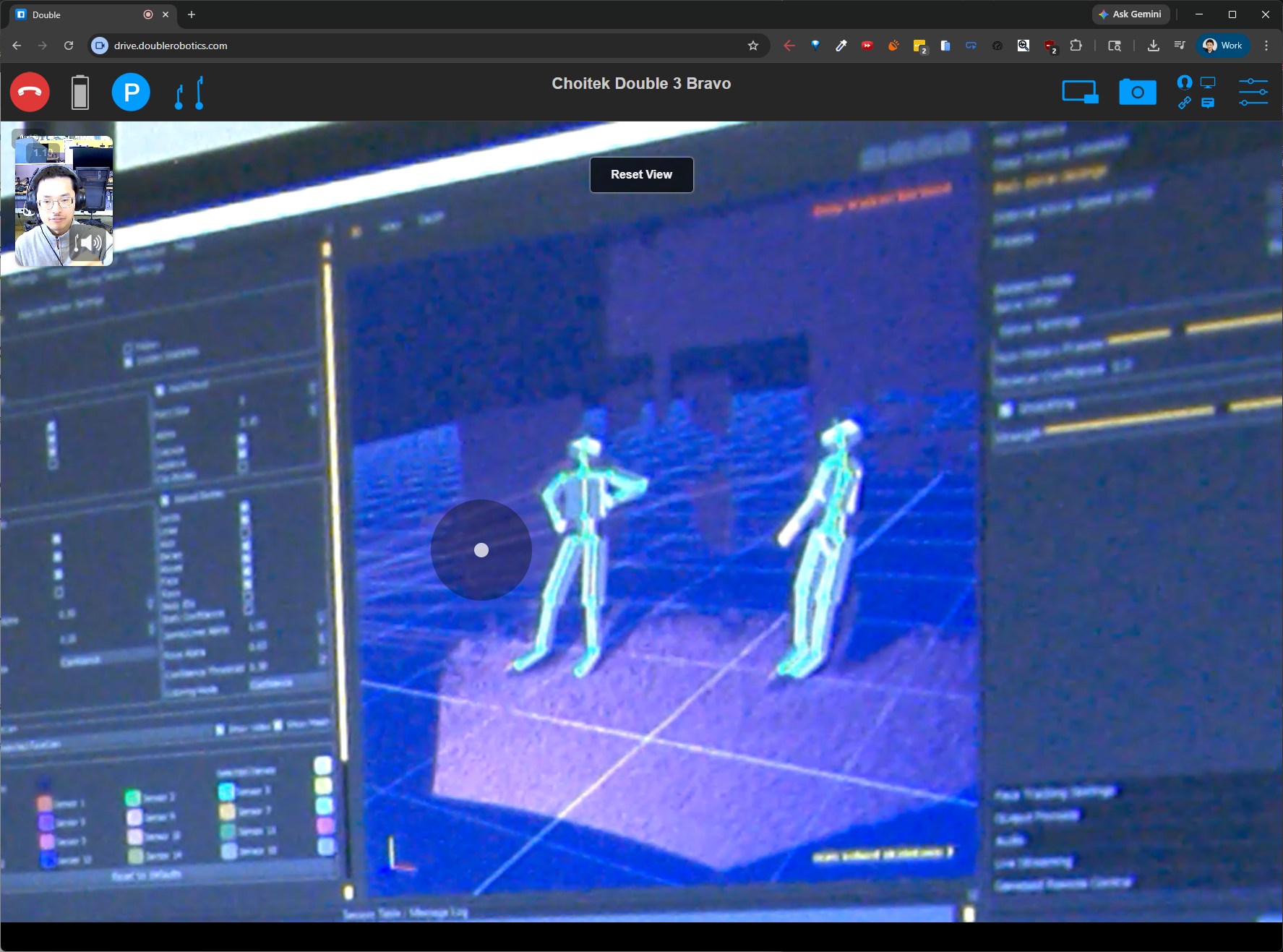Open the yellow note extension with badge 2
The width and height of the screenshot is (1283, 952).
pos(919,46)
